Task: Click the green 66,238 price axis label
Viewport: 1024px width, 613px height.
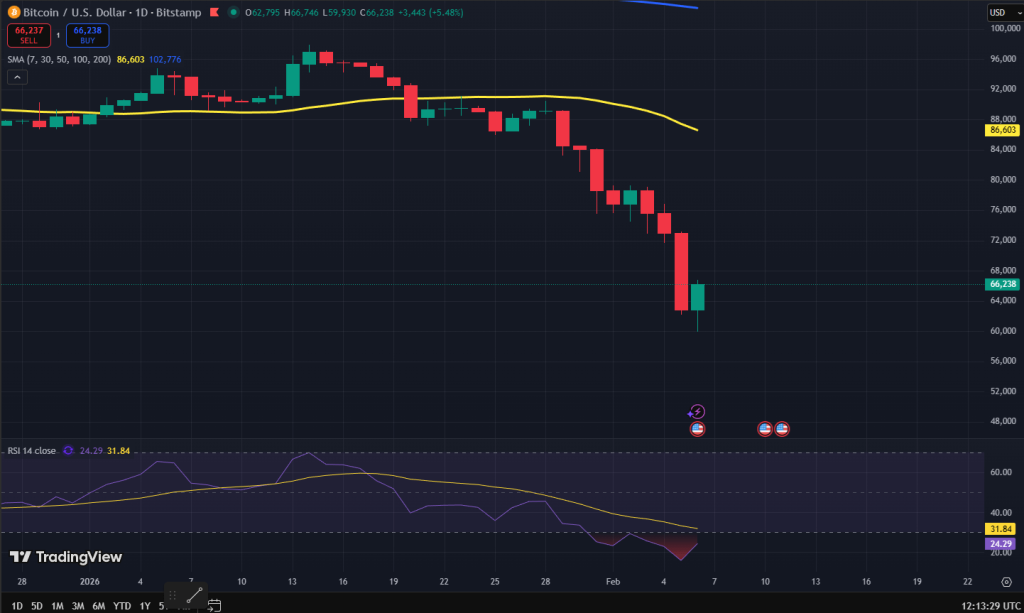Action: coord(1002,284)
